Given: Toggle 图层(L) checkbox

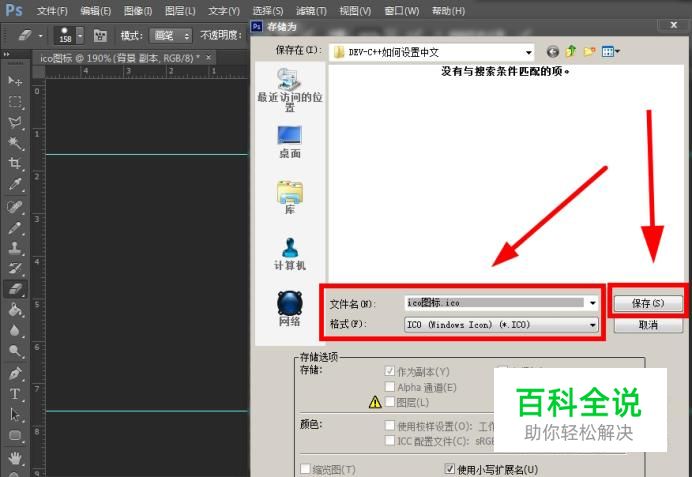Looking at the screenshot, I should click(x=389, y=402).
